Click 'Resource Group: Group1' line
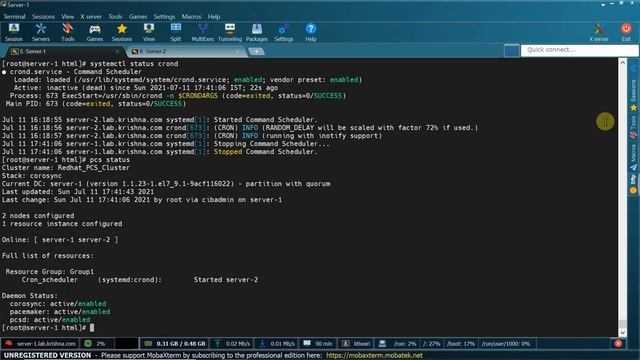 point(50,271)
